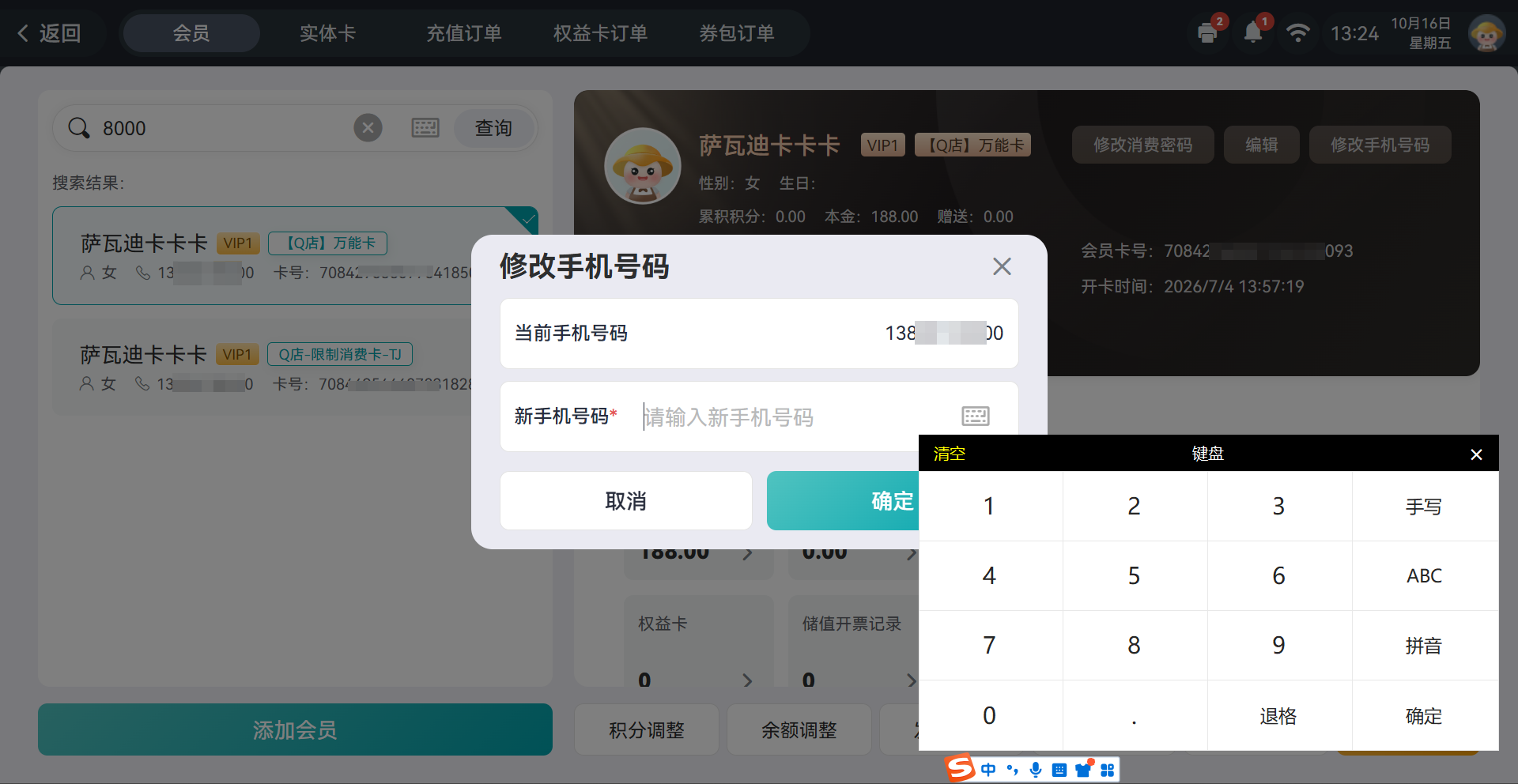1518x784 pixels.
Task: Click 清空 on the keypad
Action: tap(949, 454)
